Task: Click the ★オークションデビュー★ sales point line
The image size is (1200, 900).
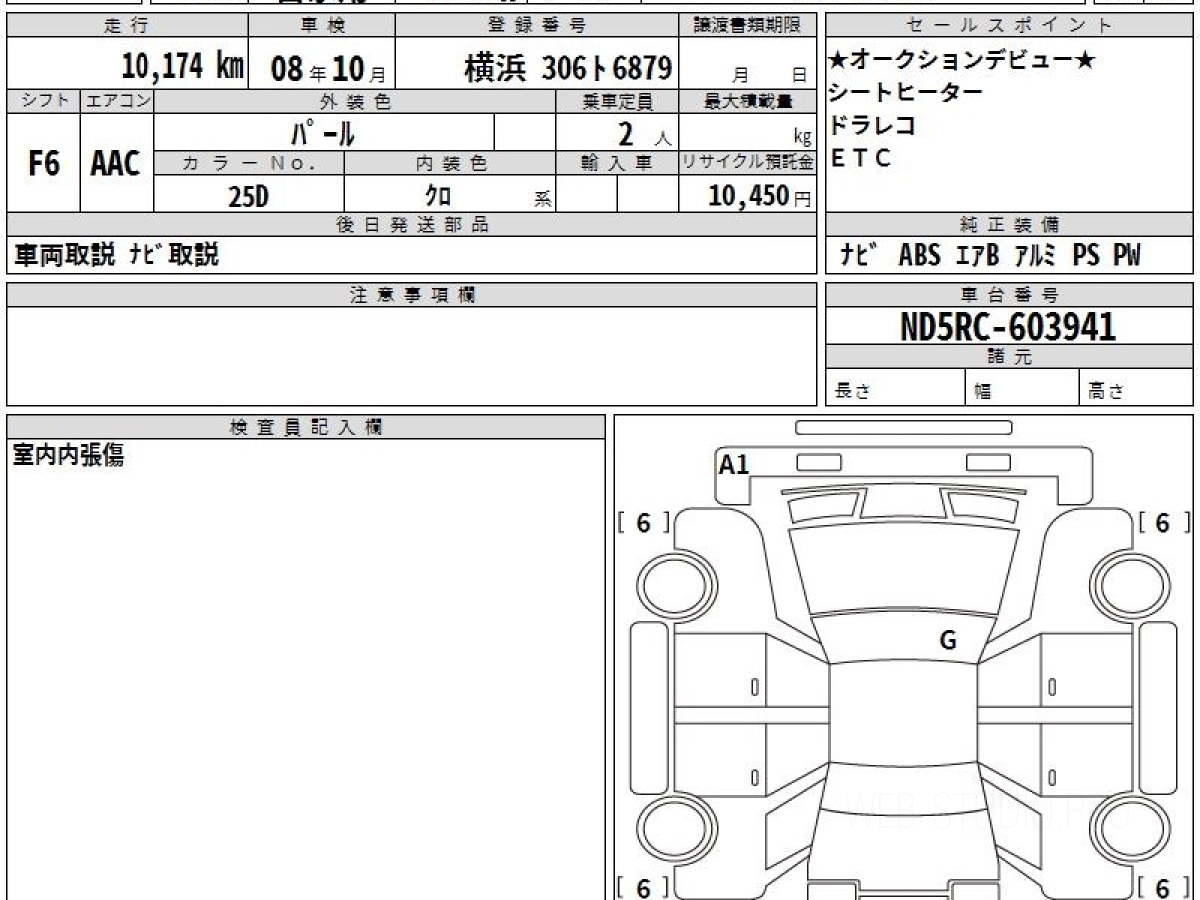Action: 962,61
